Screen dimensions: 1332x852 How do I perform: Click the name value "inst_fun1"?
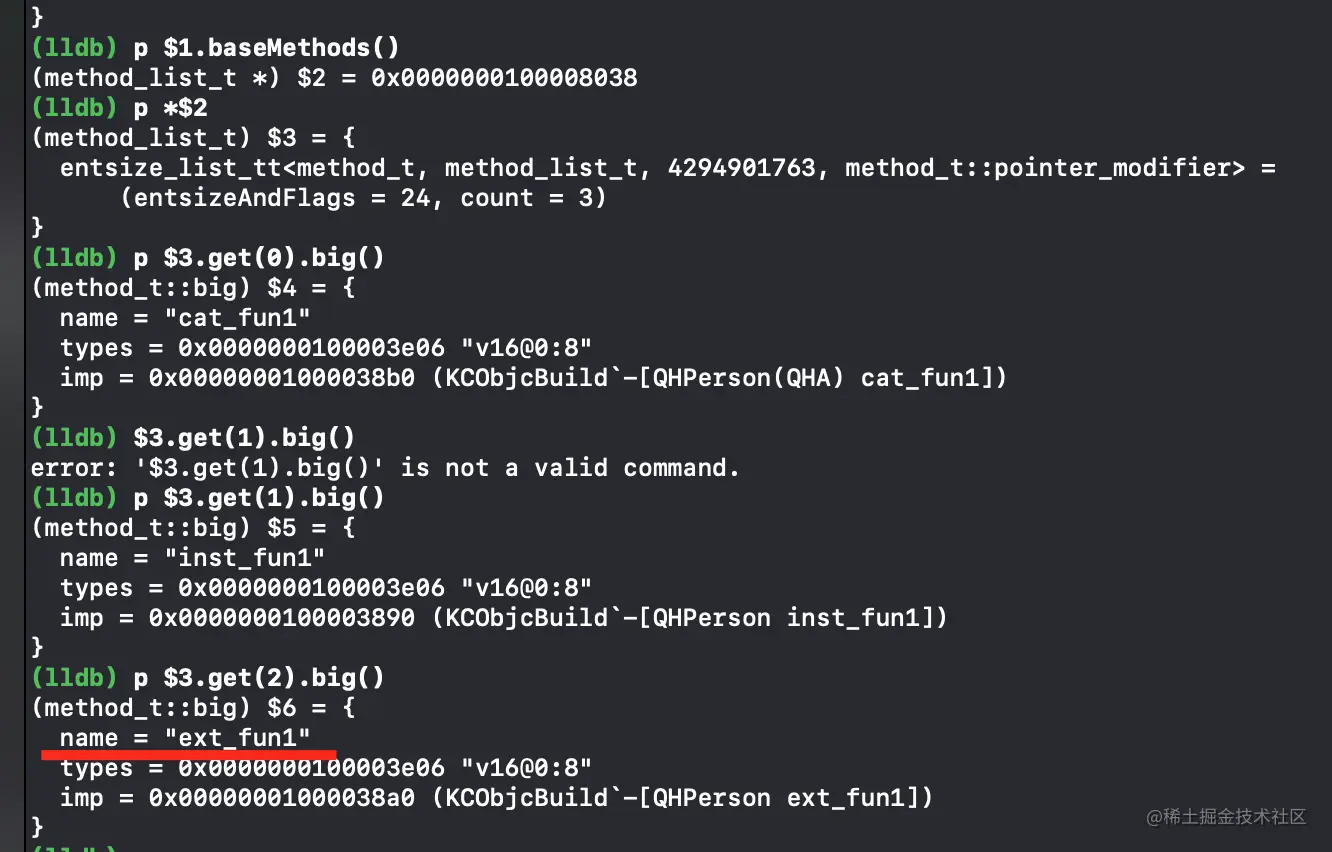(x=245, y=557)
